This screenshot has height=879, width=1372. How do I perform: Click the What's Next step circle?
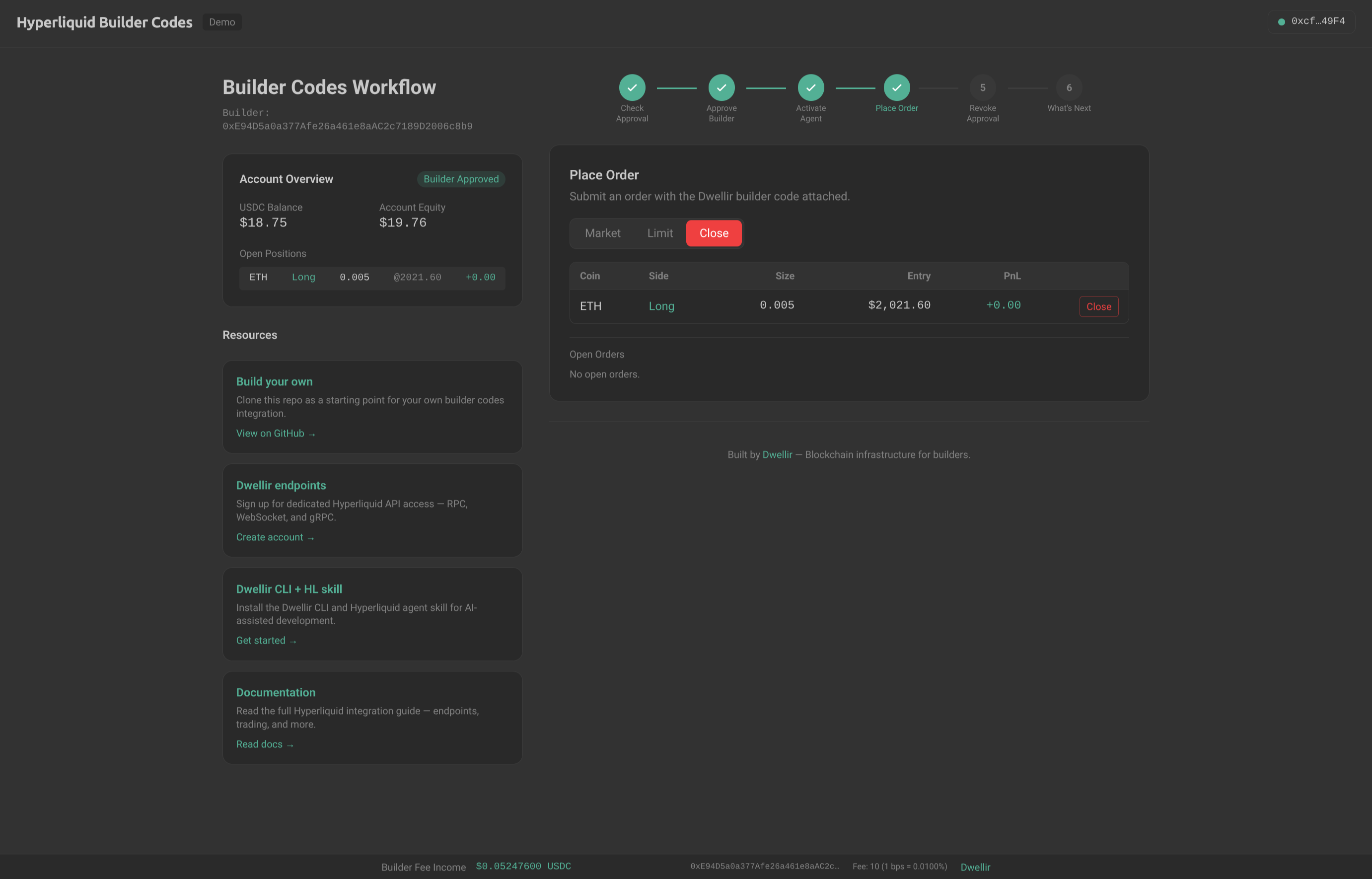pos(1069,87)
